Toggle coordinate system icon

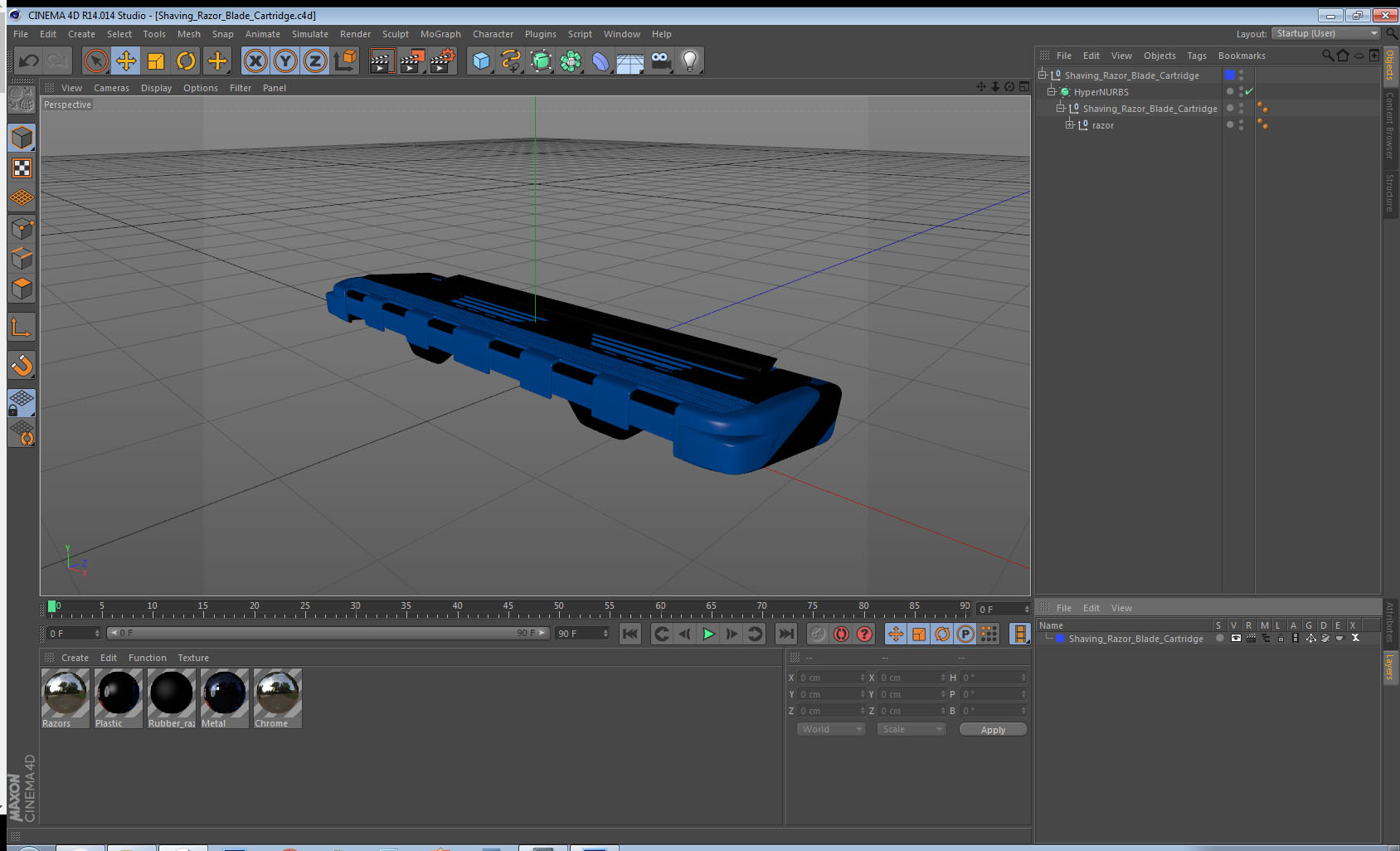tap(345, 61)
